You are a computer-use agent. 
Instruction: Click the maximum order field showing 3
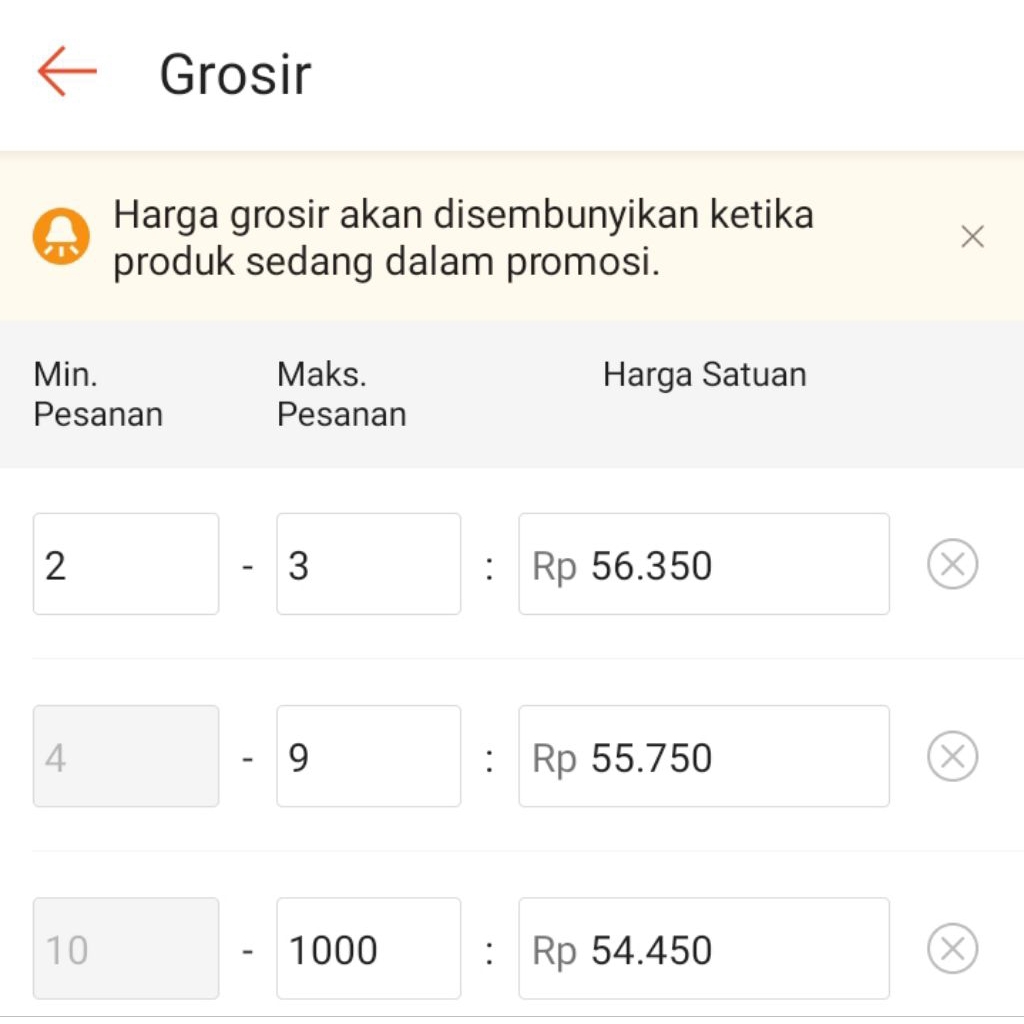(x=367, y=563)
